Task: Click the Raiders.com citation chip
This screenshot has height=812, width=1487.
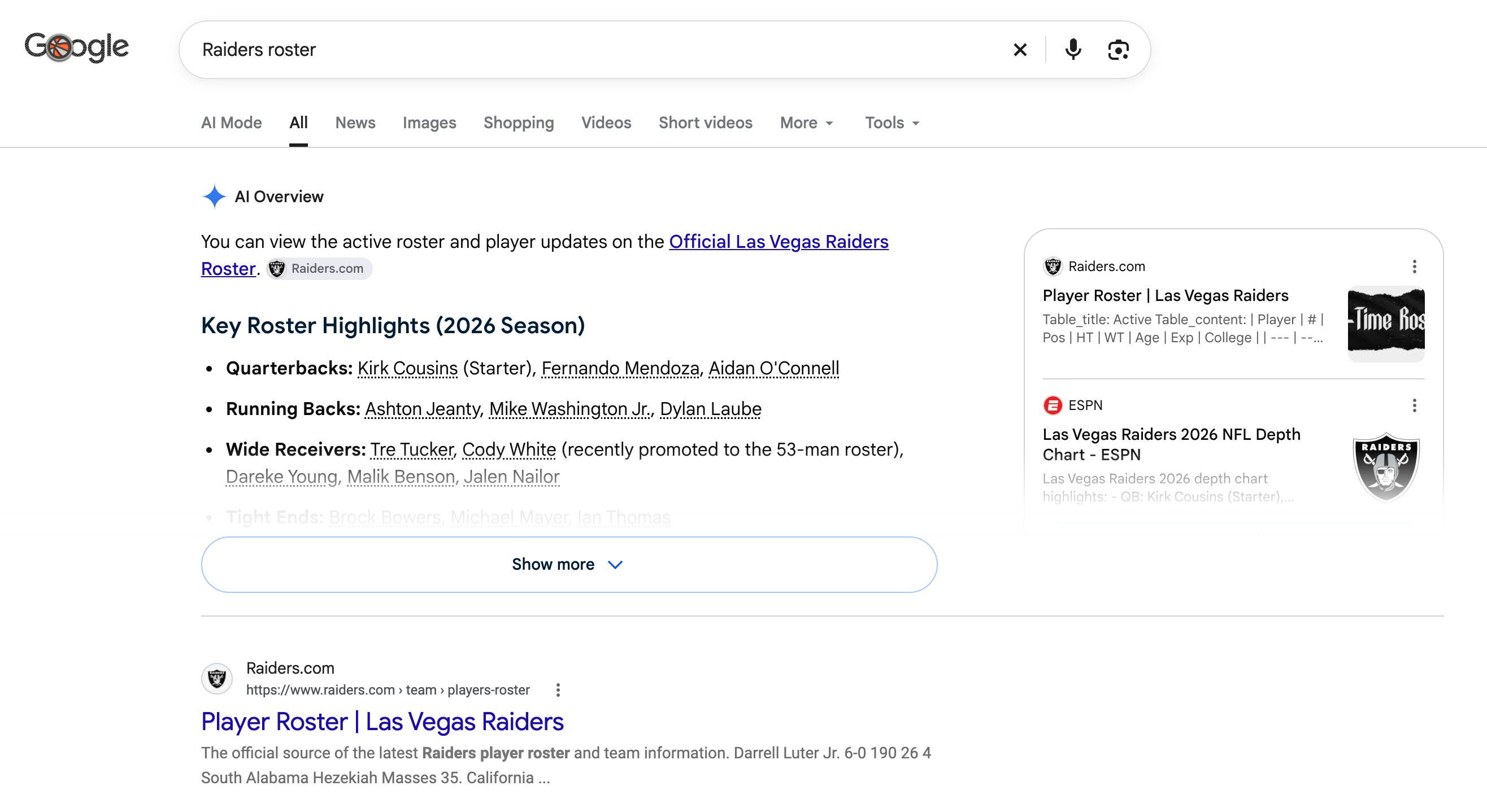Action: click(319, 269)
